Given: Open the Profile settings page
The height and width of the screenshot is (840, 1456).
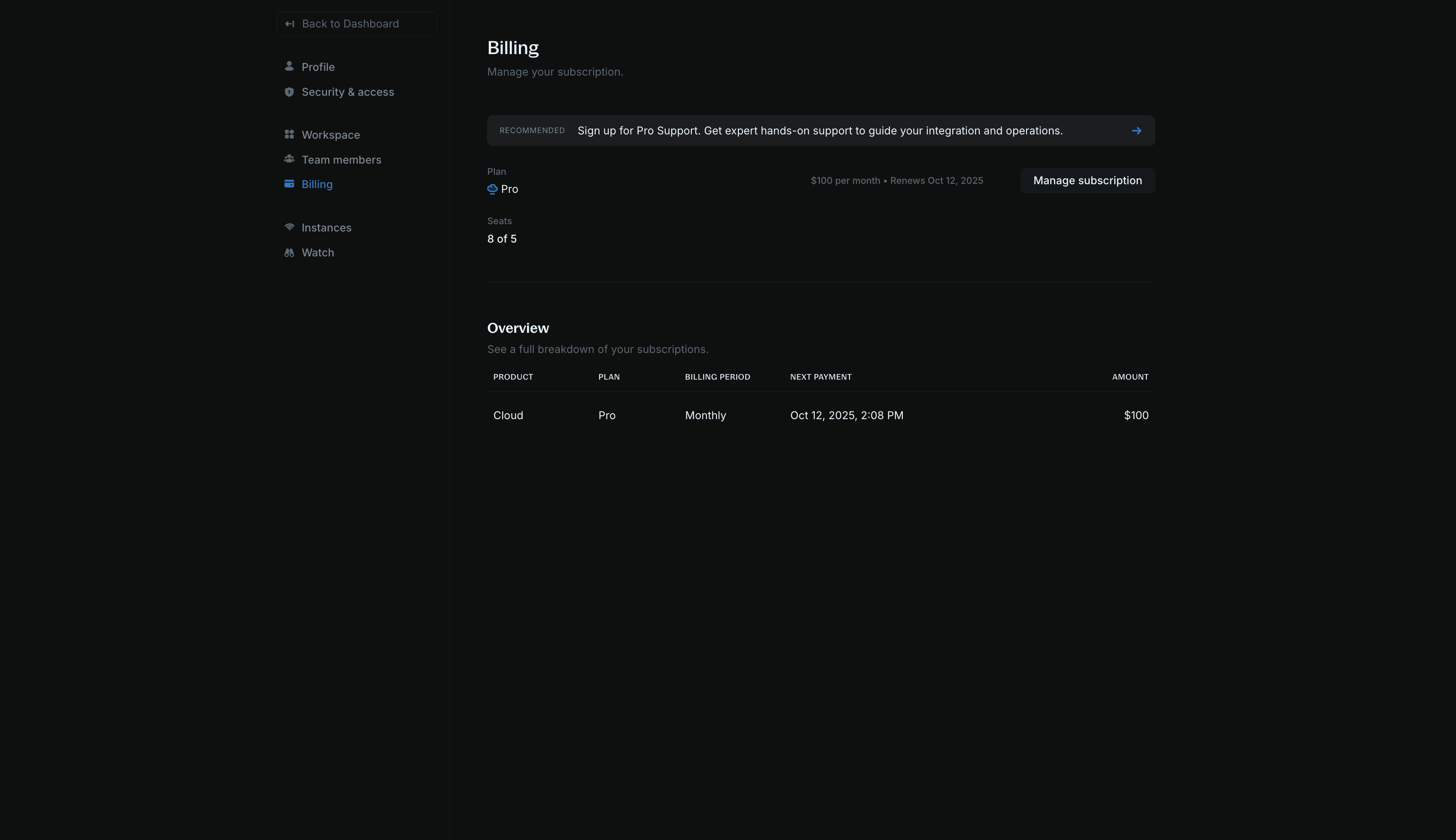Looking at the screenshot, I should [x=318, y=67].
